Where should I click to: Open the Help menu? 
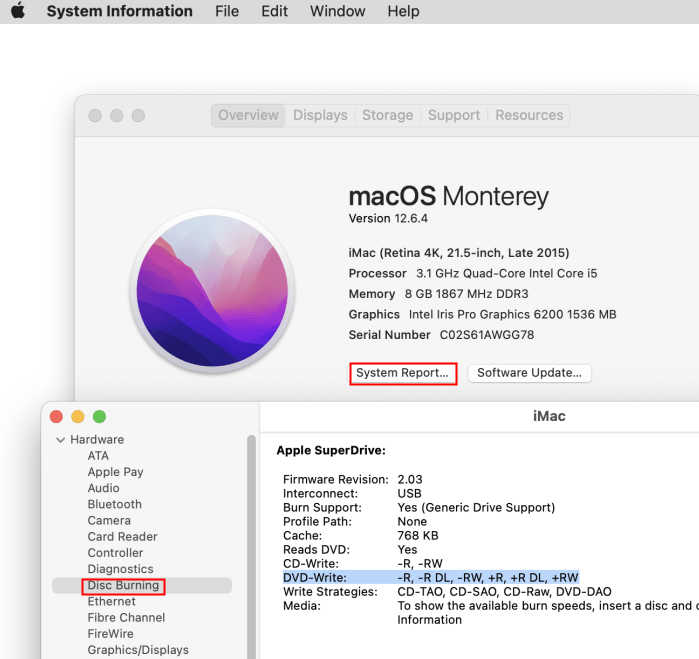click(403, 12)
